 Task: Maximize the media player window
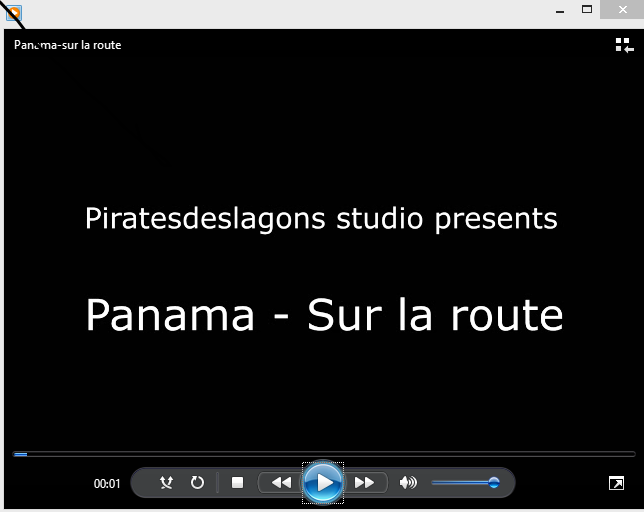tap(587, 10)
